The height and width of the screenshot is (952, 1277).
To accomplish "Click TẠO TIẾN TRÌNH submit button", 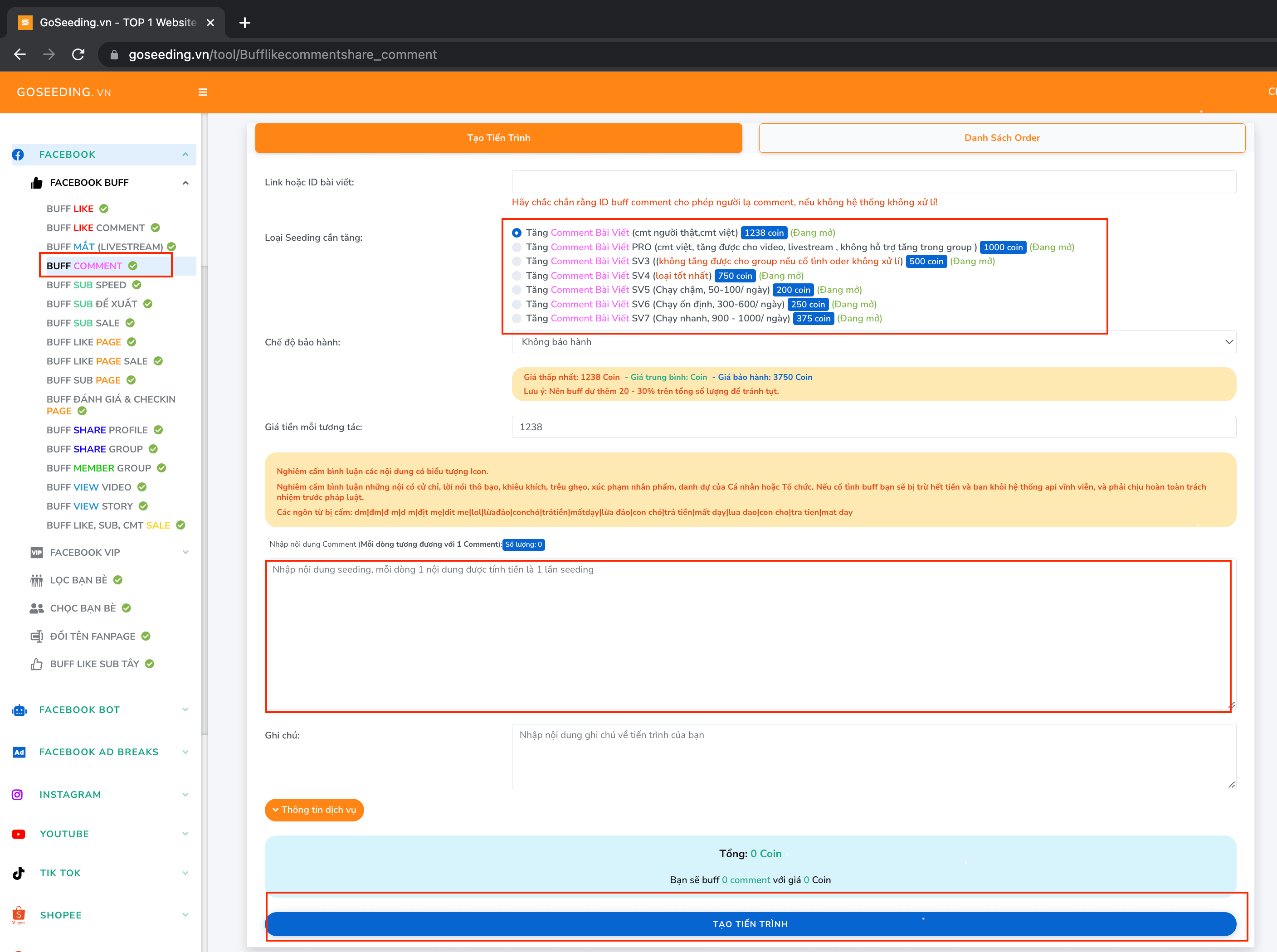I will point(750,923).
